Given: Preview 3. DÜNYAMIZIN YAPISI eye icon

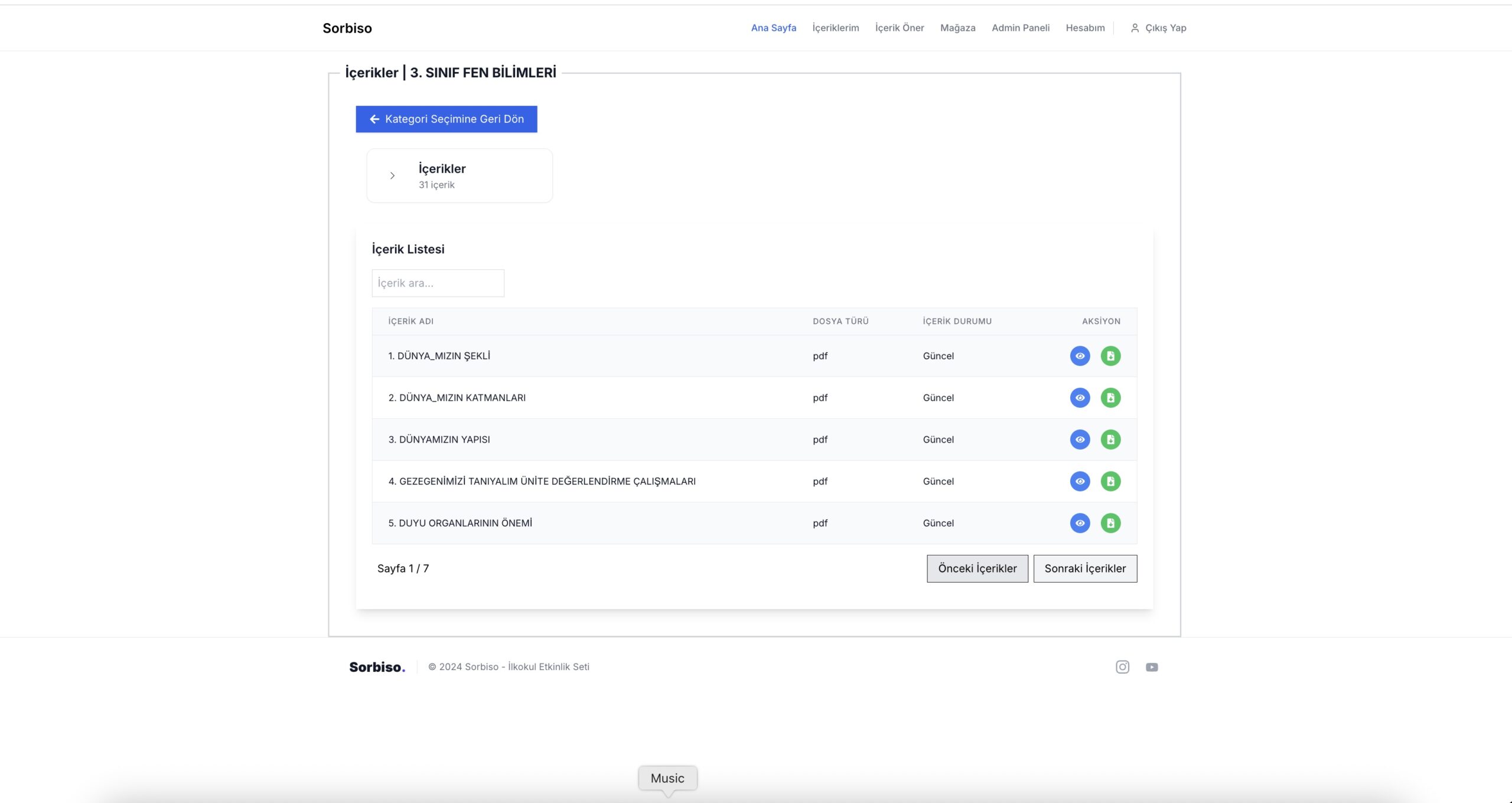Looking at the screenshot, I should coord(1080,440).
